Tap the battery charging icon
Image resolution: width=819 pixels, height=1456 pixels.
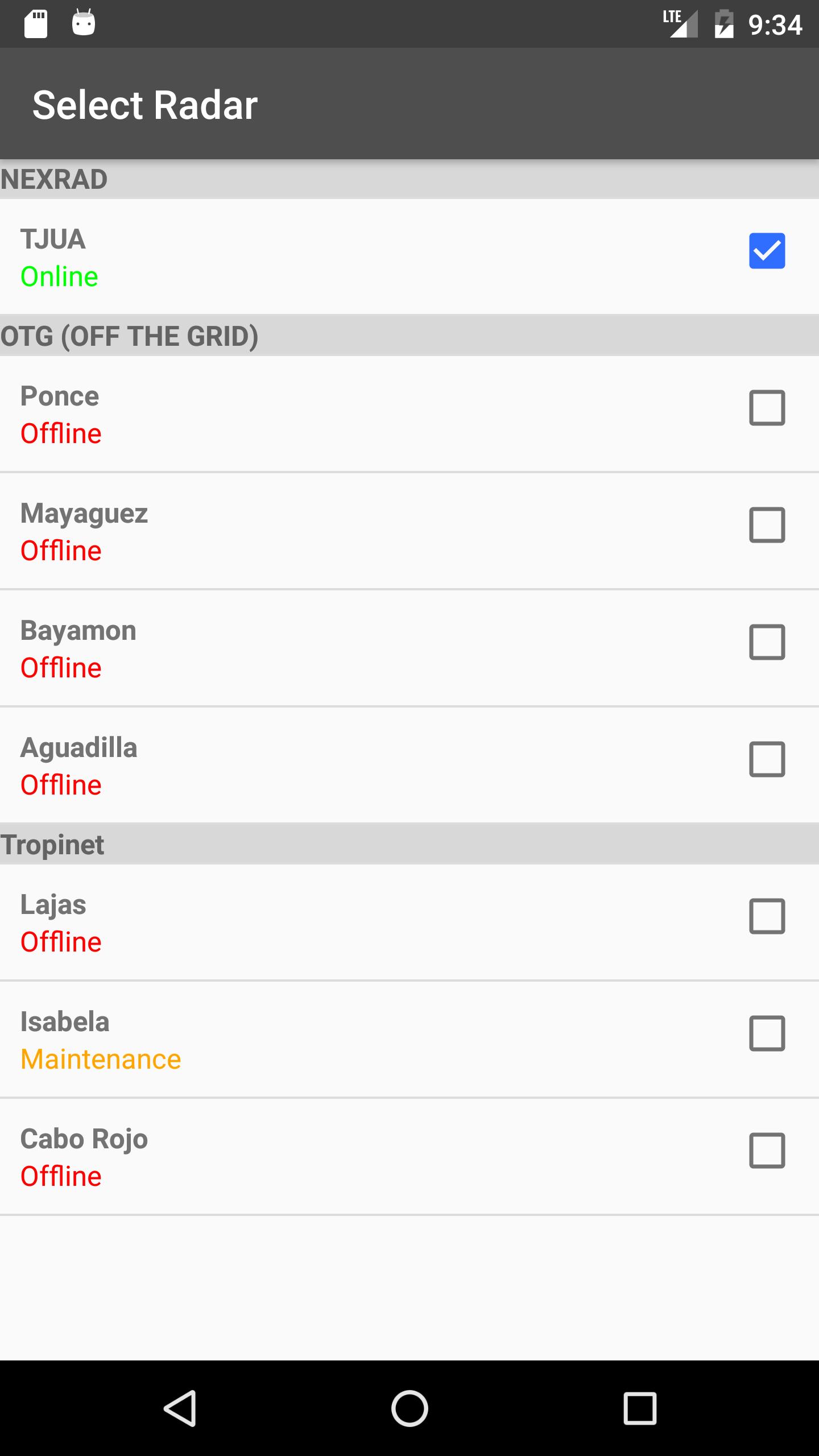(724, 24)
